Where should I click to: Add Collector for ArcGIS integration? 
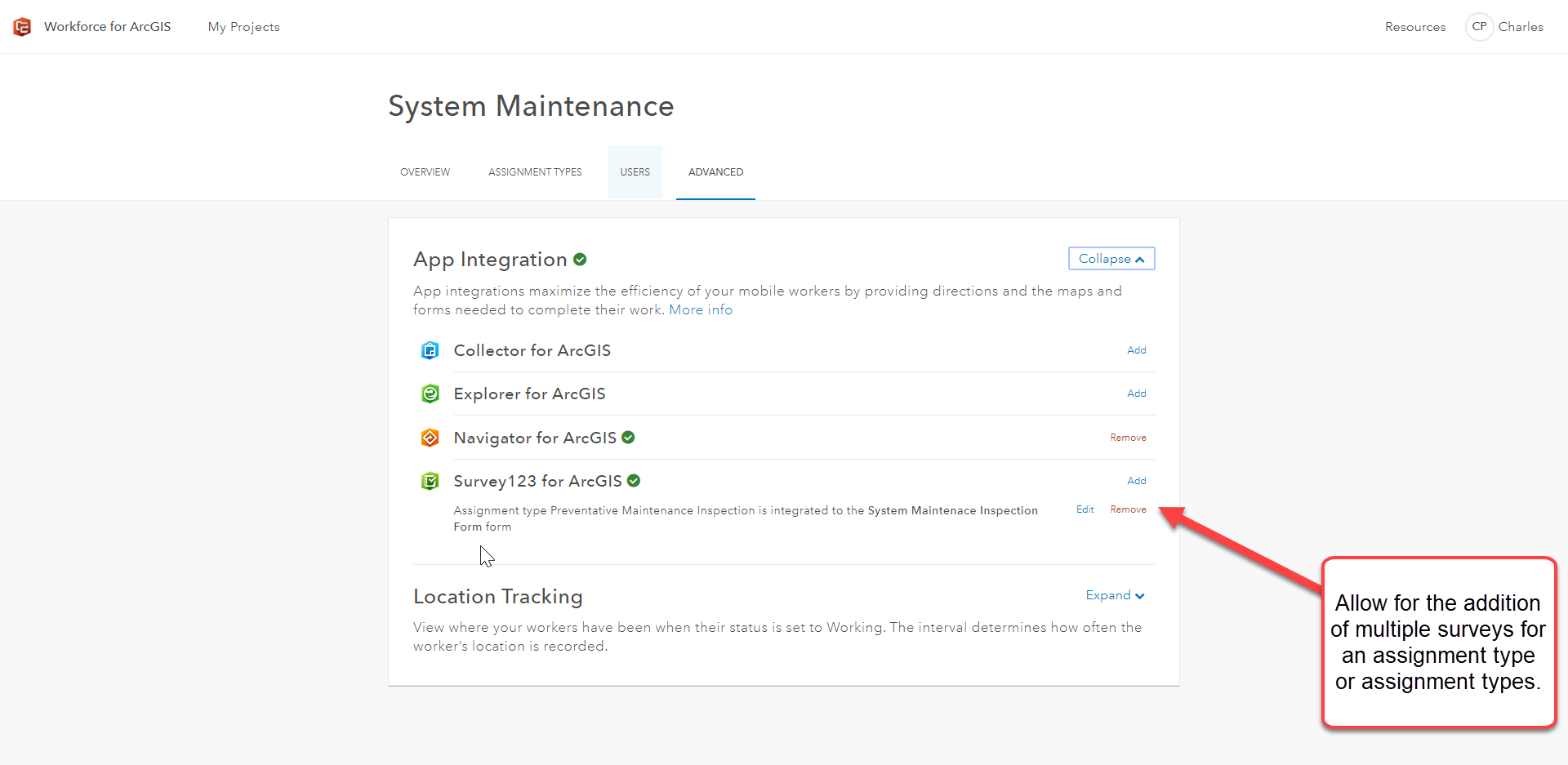coord(1137,350)
